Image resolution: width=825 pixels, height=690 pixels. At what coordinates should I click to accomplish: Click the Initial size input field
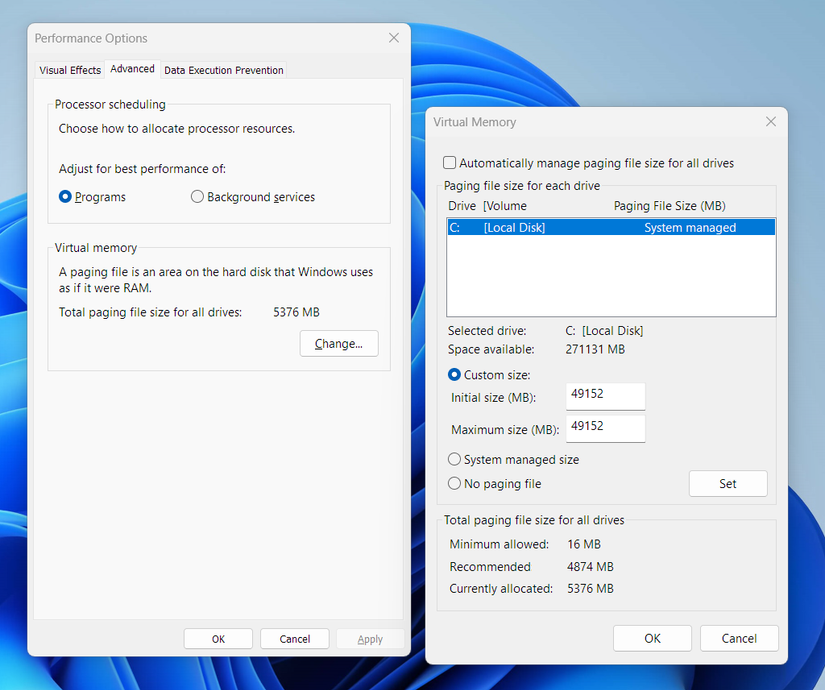(x=605, y=396)
